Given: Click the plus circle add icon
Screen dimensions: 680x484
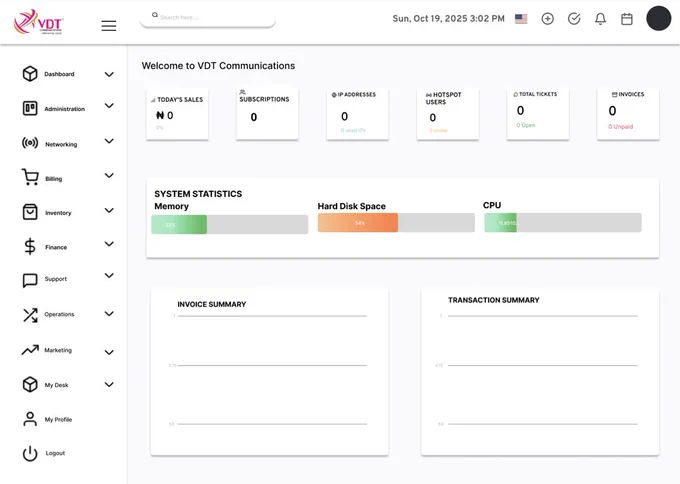Looking at the screenshot, I should (x=548, y=19).
